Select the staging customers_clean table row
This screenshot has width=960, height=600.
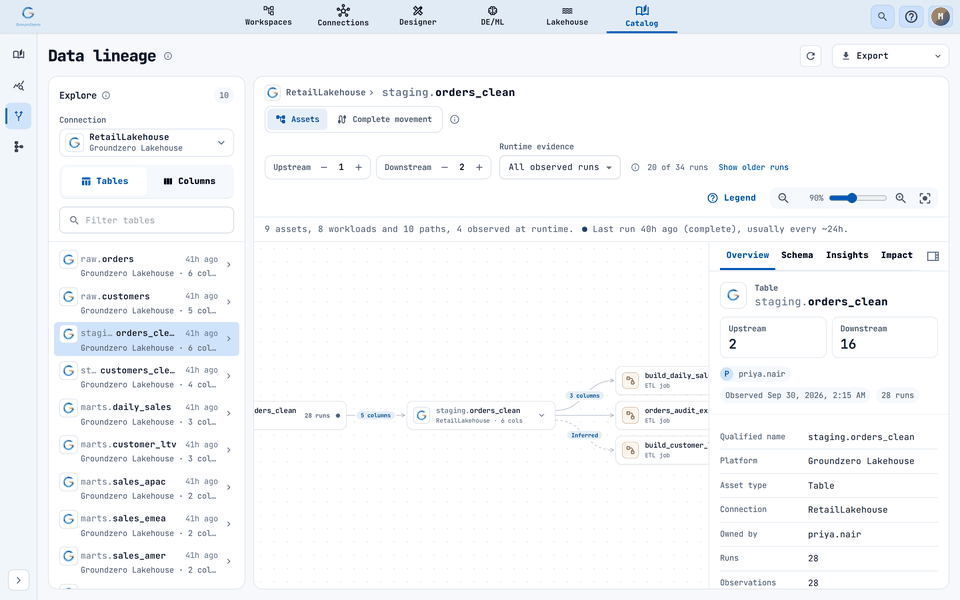[x=146, y=377]
